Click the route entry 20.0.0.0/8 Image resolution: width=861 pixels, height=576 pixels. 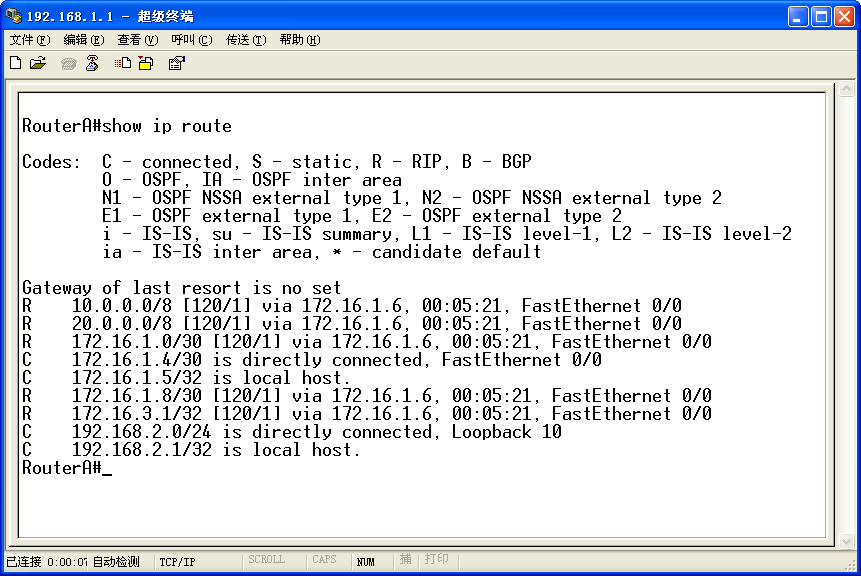(351, 323)
